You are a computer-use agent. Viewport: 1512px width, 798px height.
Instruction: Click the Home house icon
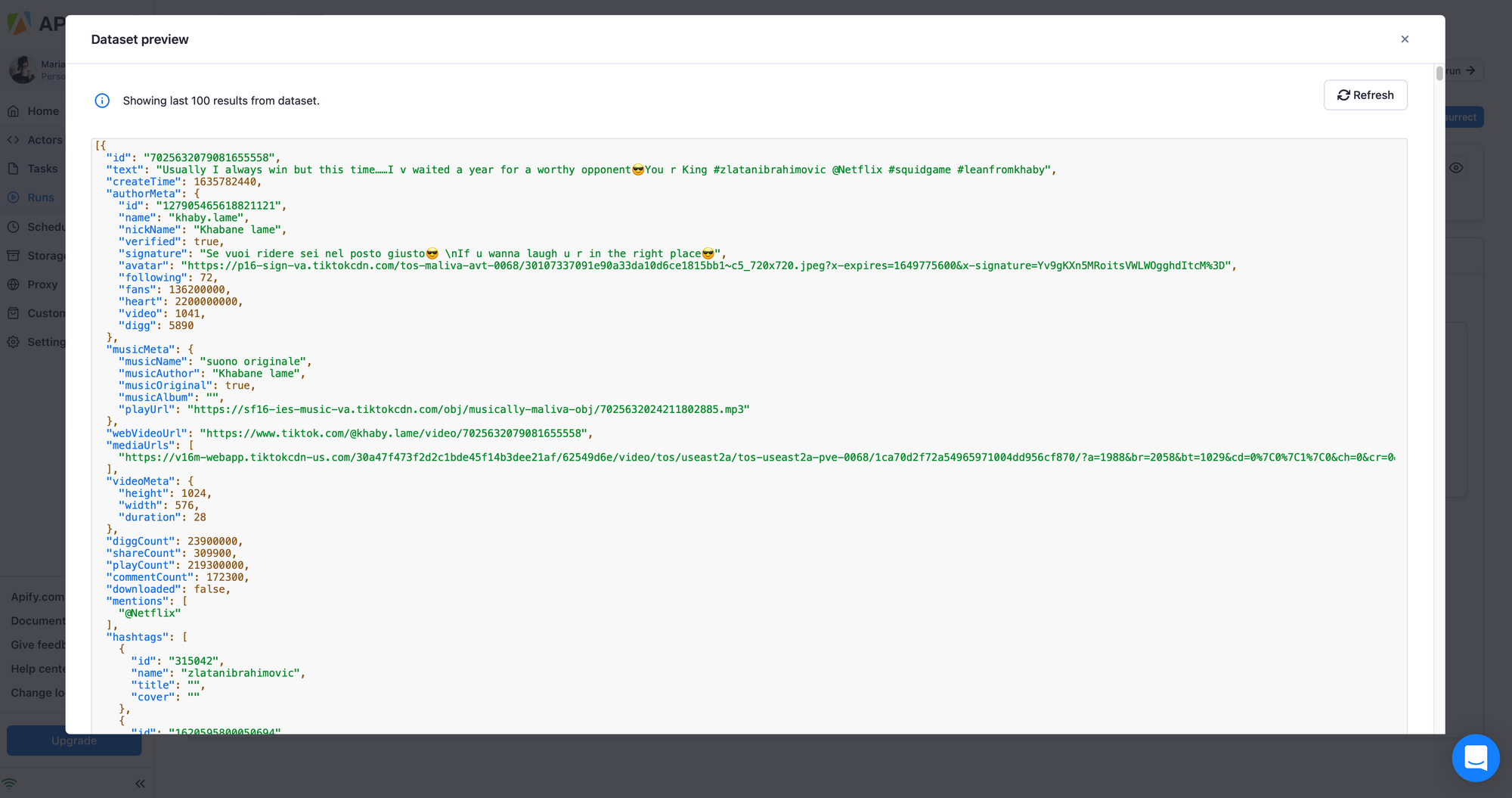point(14,111)
